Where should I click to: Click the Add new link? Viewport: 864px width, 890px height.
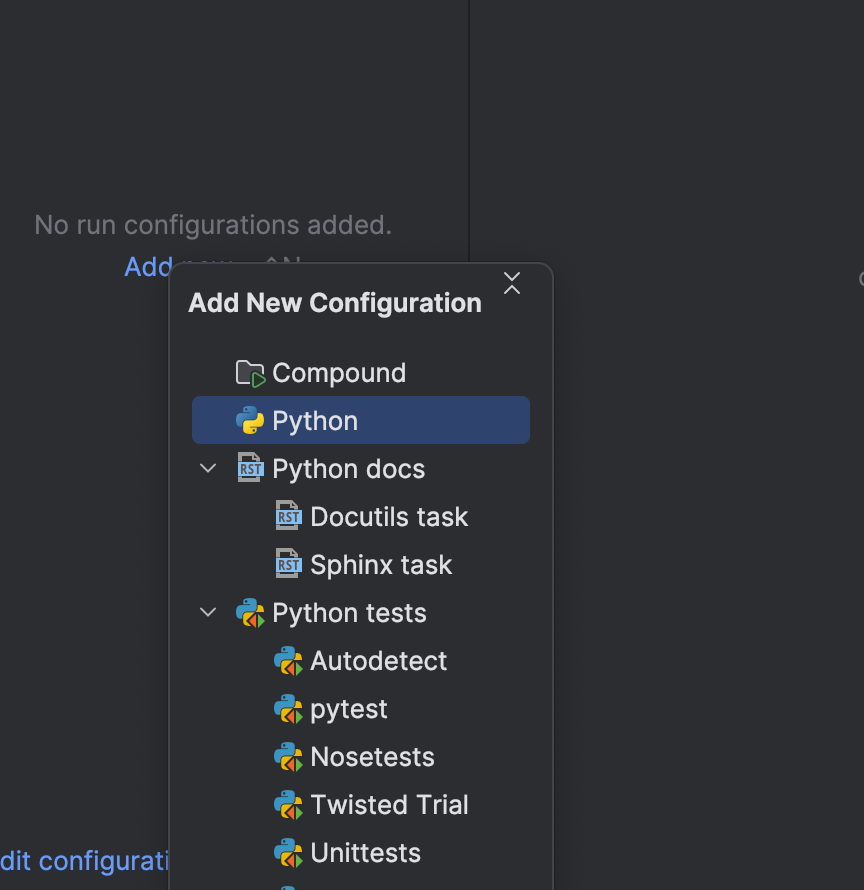(148, 267)
